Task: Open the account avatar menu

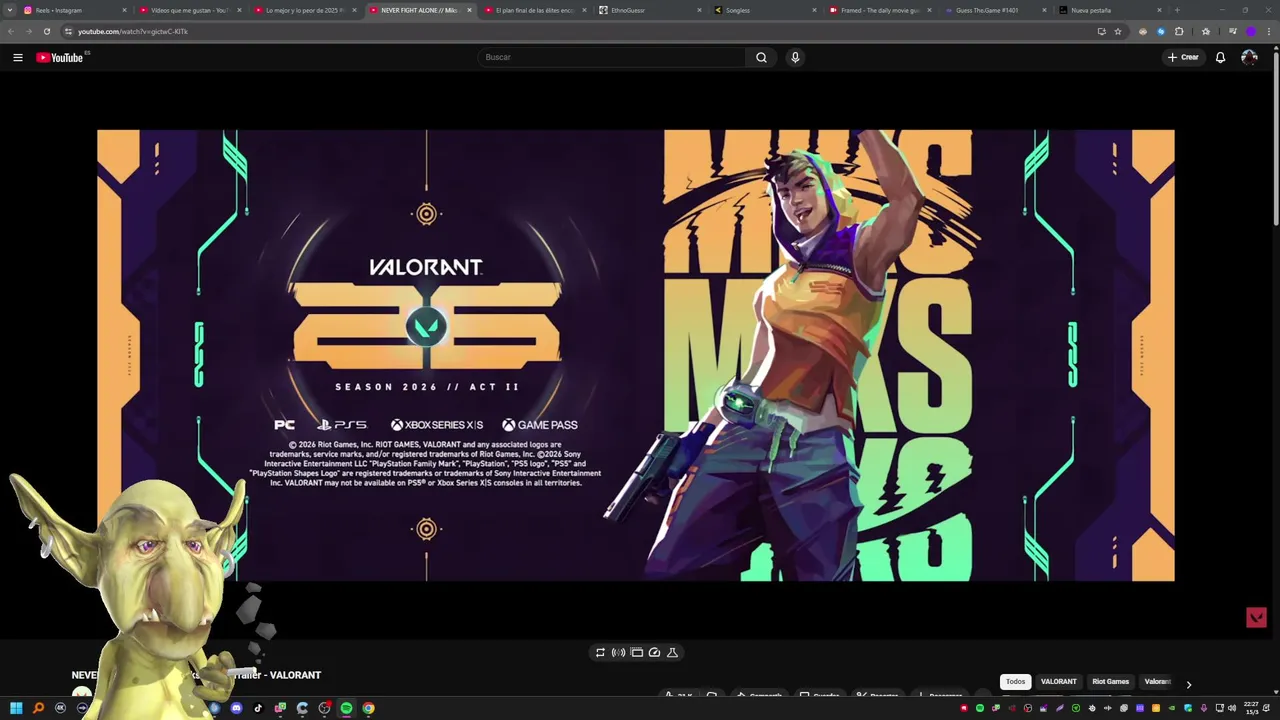Action: coord(1249,57)
